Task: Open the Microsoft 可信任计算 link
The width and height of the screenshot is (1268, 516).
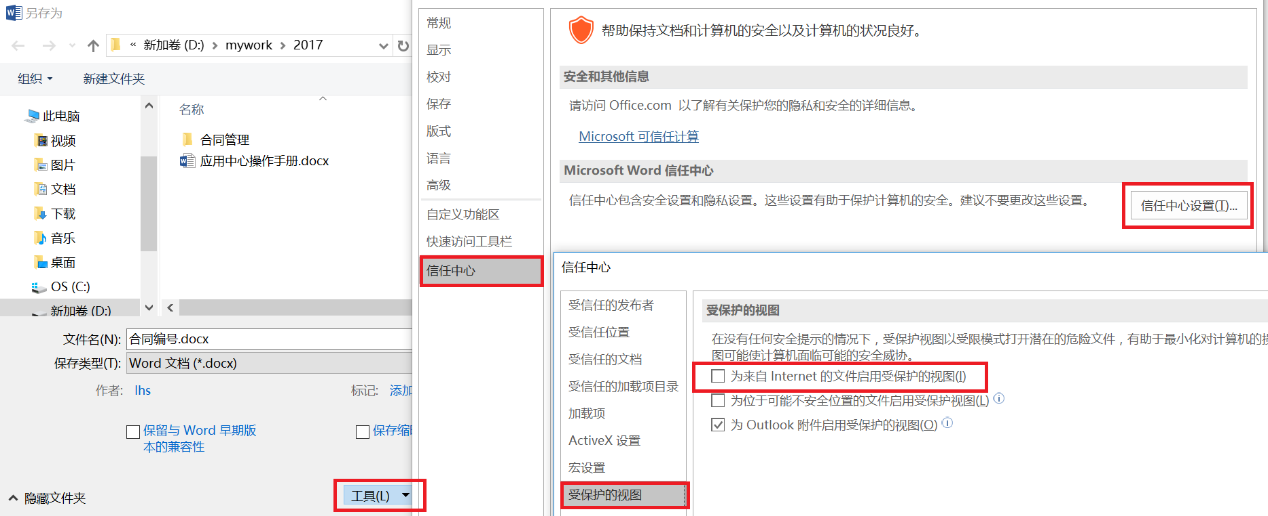Action: (x=639, y=136)
